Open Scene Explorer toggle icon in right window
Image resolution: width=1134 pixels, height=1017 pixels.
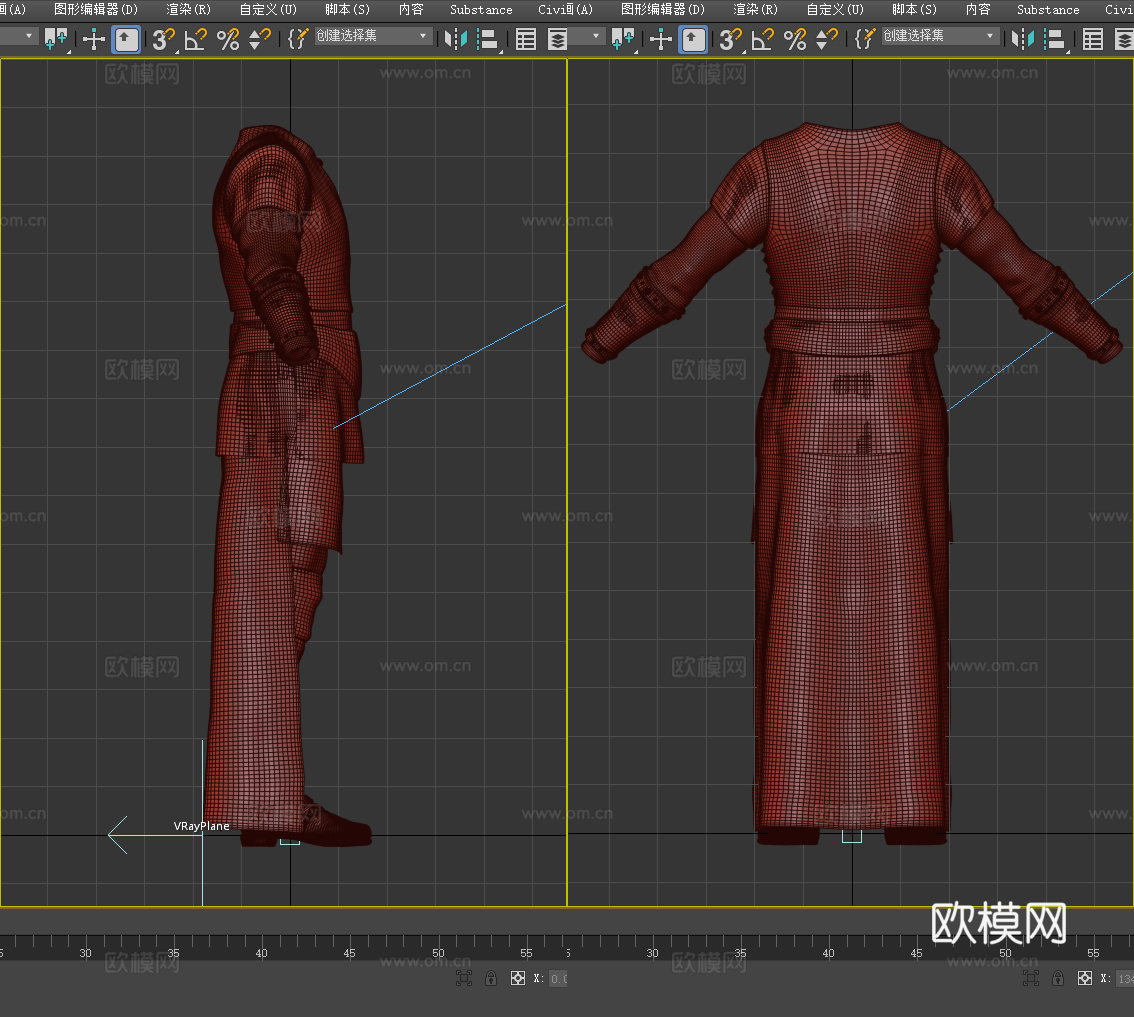[1093, 39]
